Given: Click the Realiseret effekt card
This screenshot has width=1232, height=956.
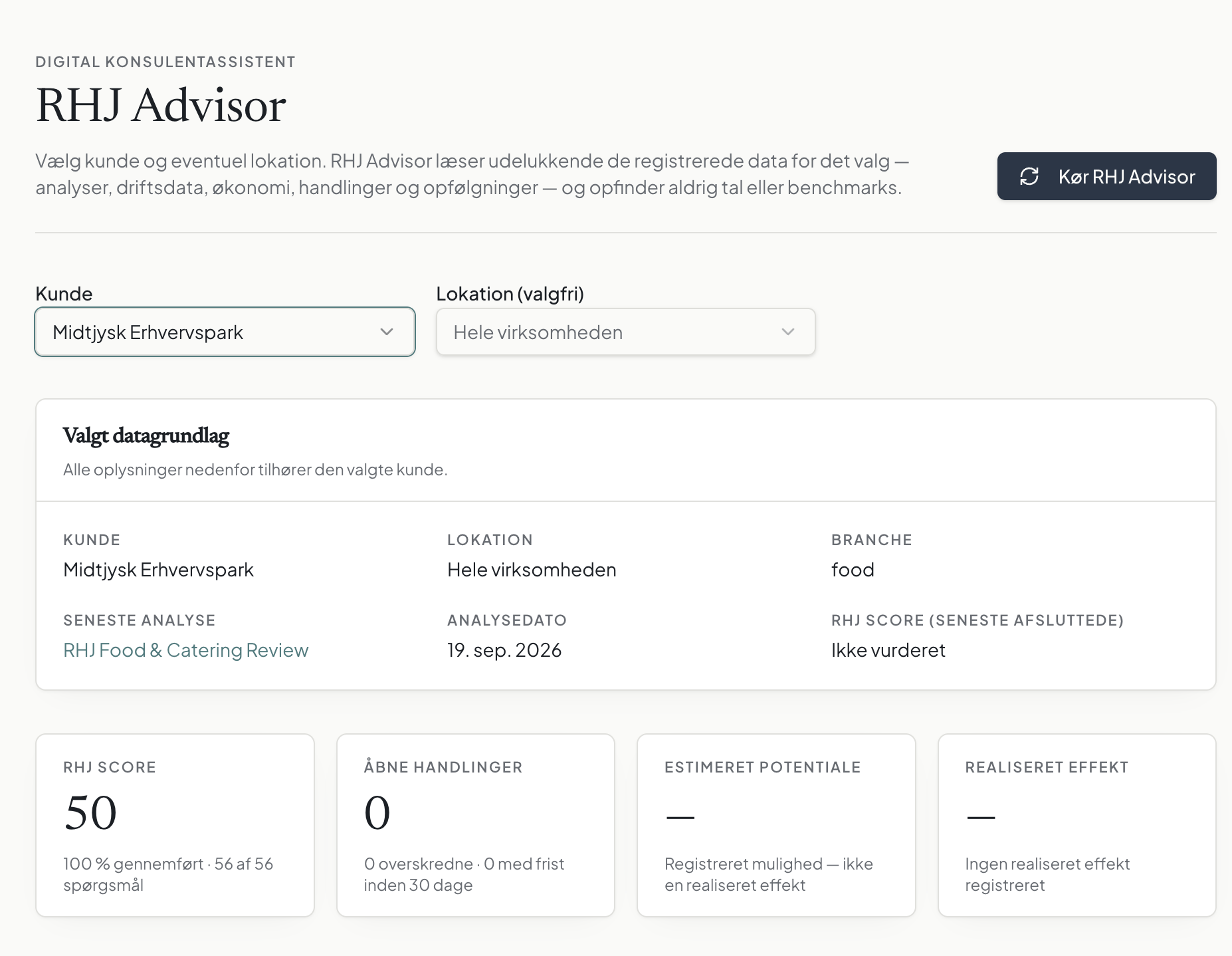Looking at the screenshot, I should [x=1077, y=825].
